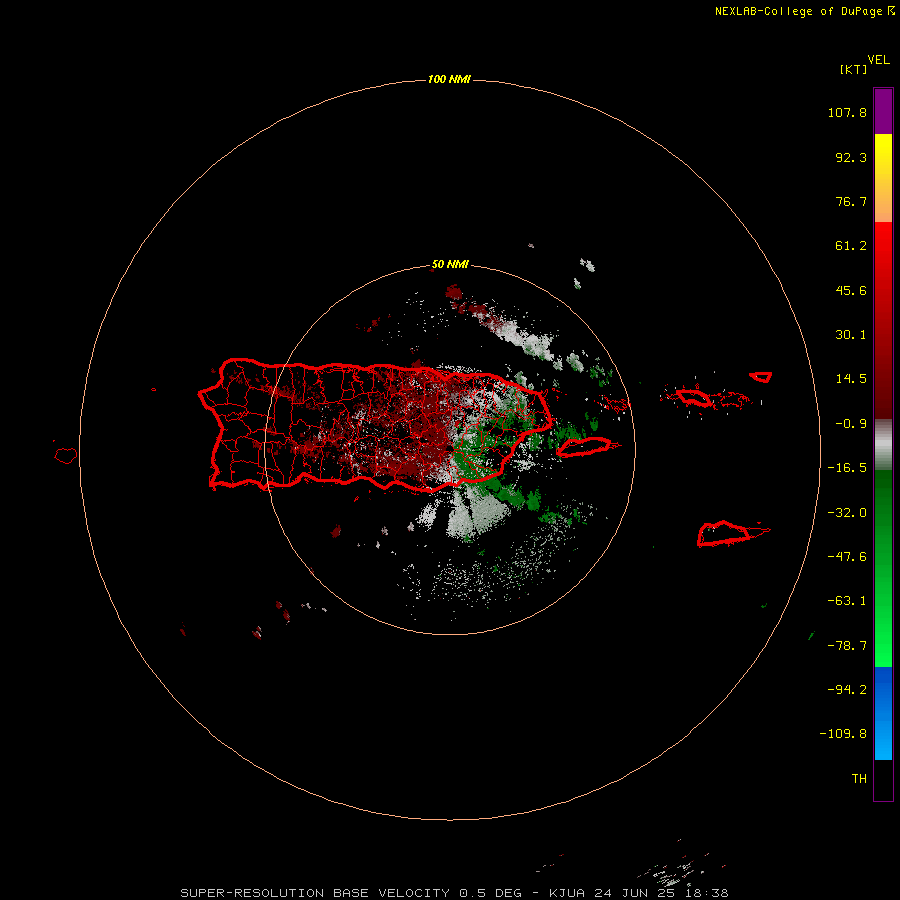Image resolution: width=900 pixels, height=900 pixels.
Task: Click the bright red segment of color bar
Action: [883, 253]
